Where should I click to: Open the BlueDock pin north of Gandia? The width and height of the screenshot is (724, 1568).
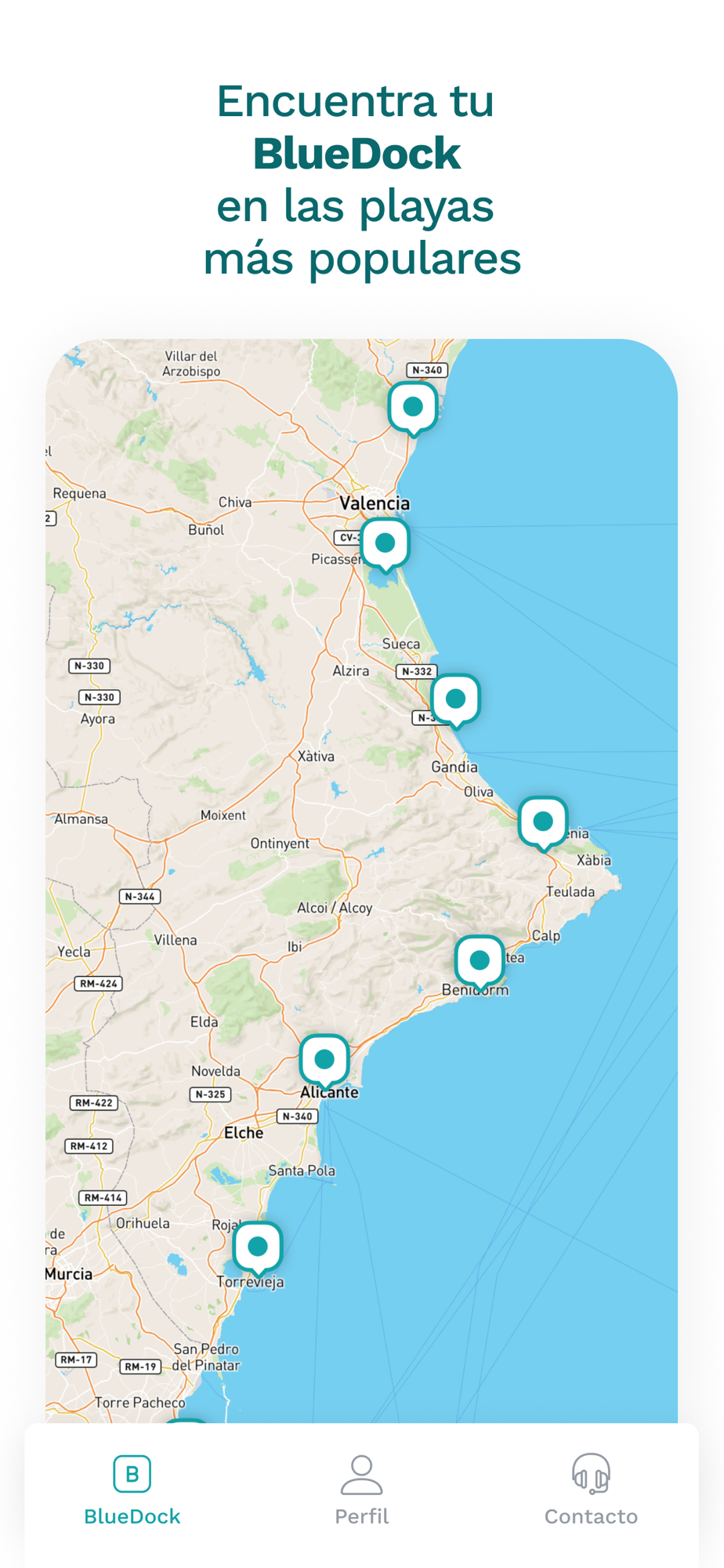[x=455, y=700]
